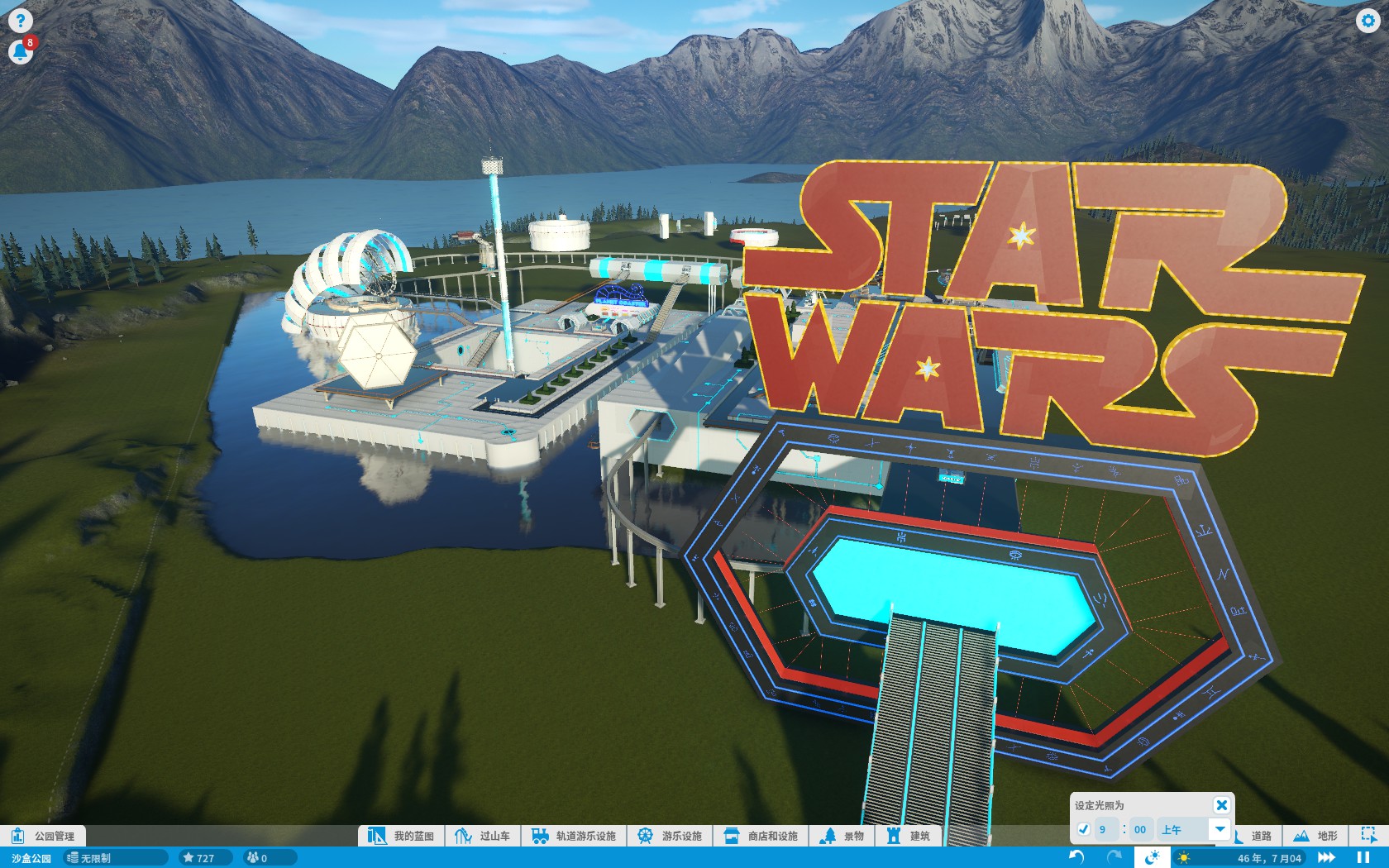Click the undo arrow icon
The image size is (1389, 868).
click(1076, 857)
